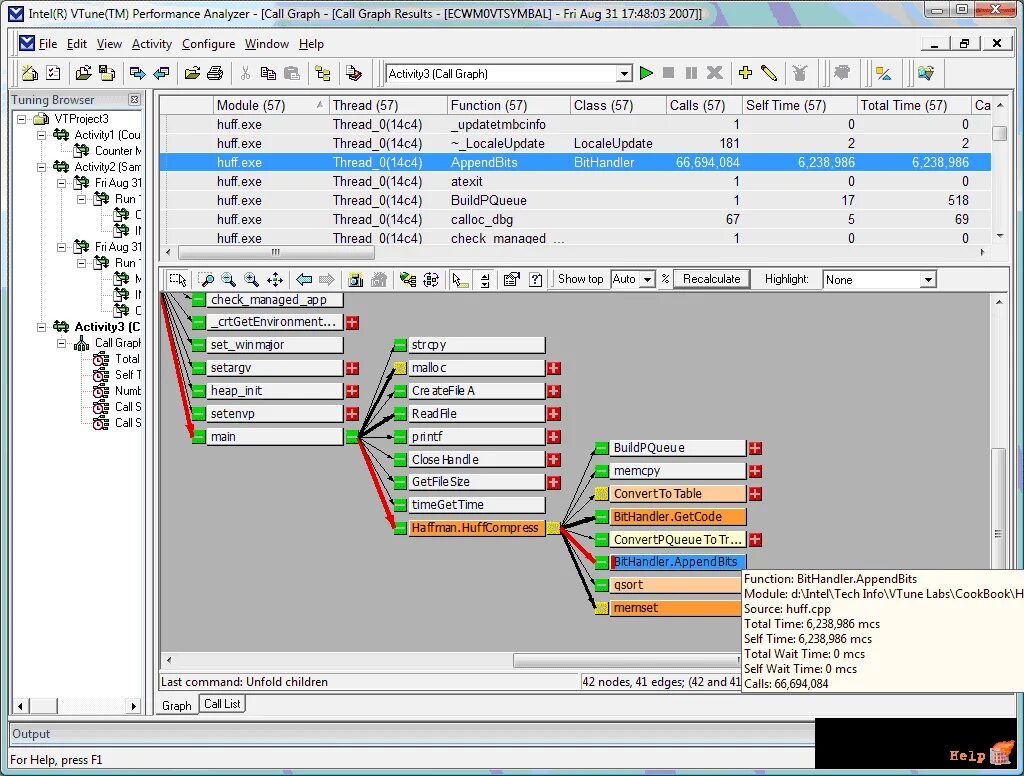Click the Tuning Browser scroll-right arrow
1024x776 pixels.
click(x=134, y=706)
